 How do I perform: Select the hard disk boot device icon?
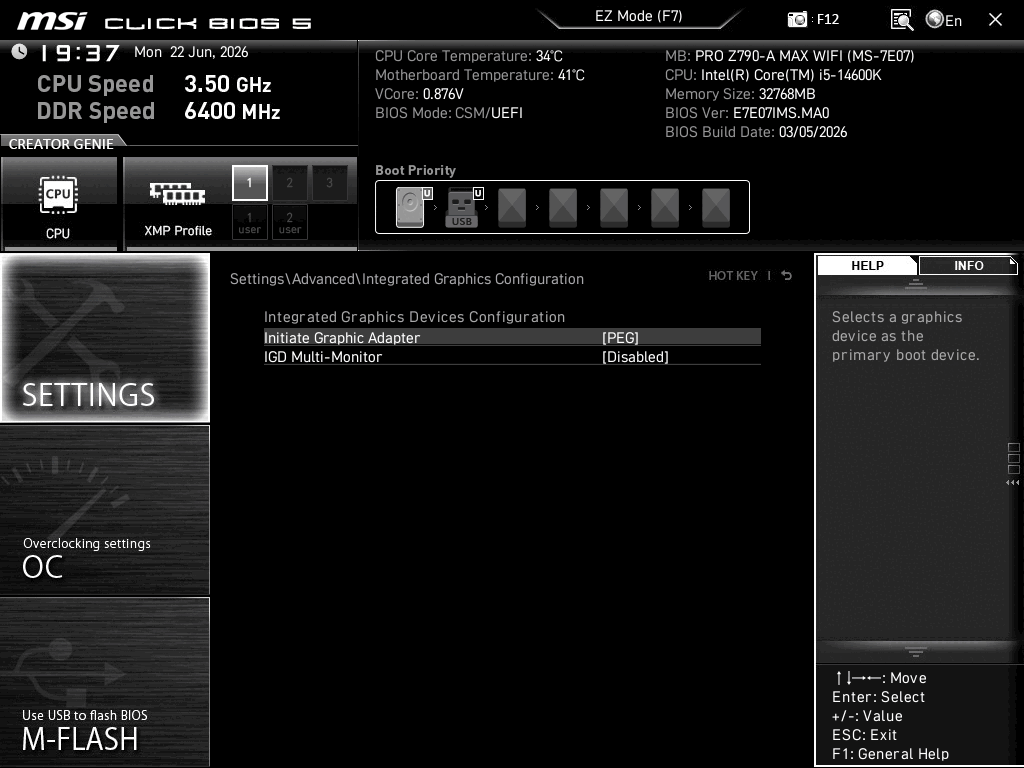pos(412,207)
